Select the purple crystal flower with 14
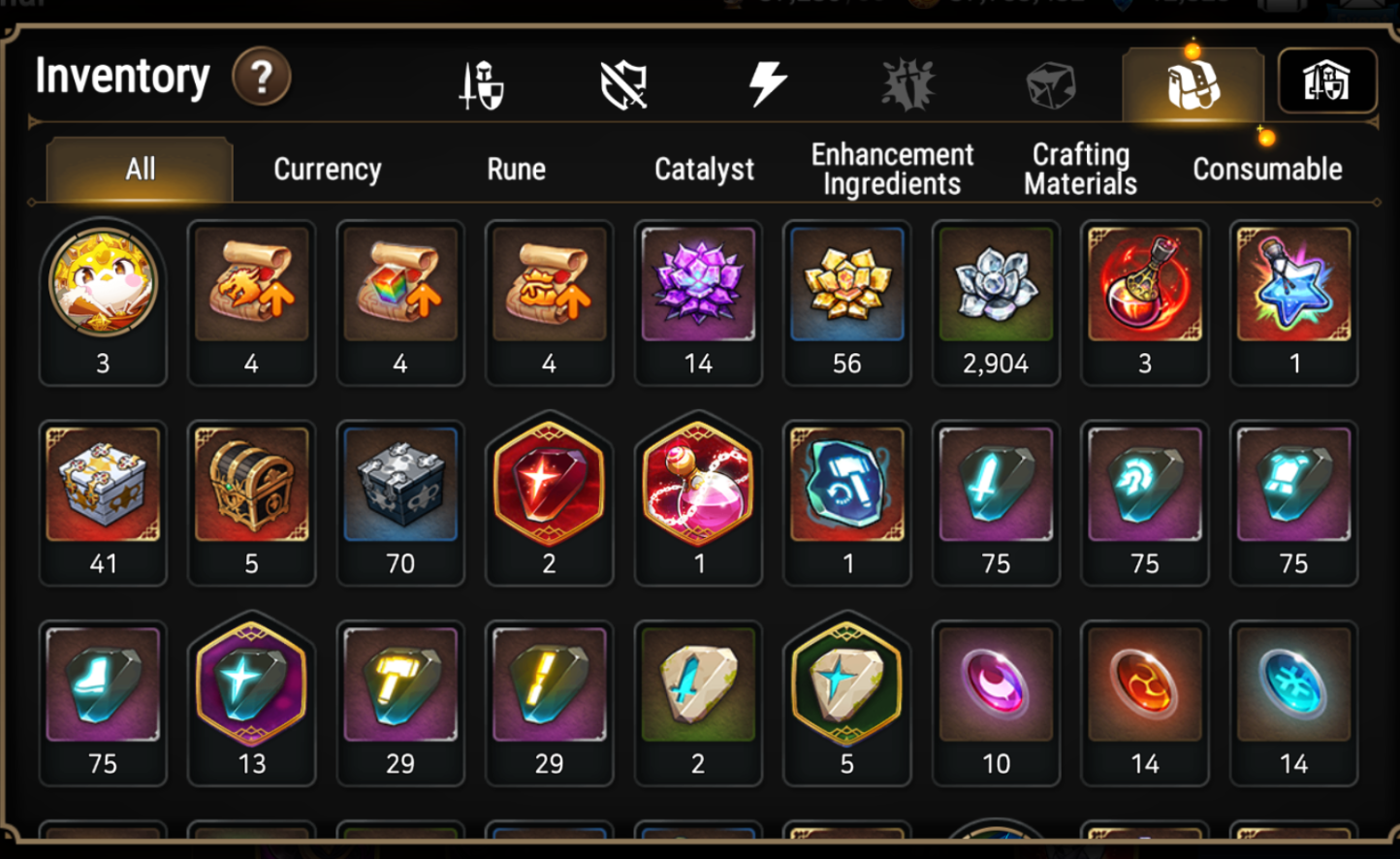The width and height of the screenshot is (1400, 859). click(698, 302)
